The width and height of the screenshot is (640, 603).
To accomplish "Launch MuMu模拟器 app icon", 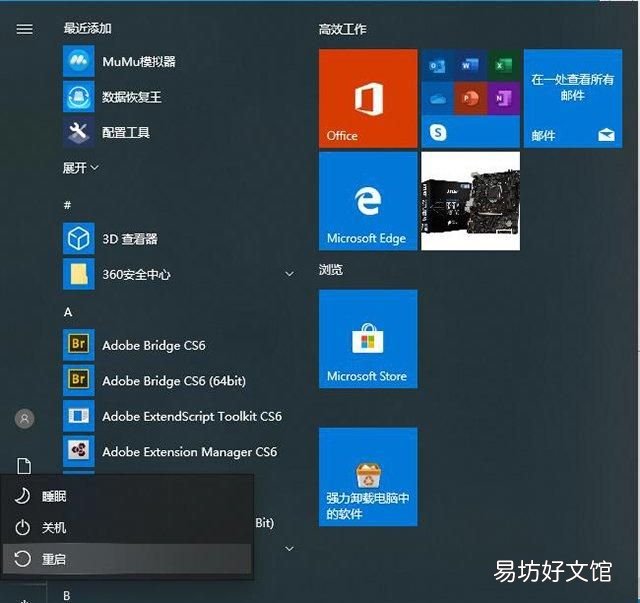I will coord(78,61).
